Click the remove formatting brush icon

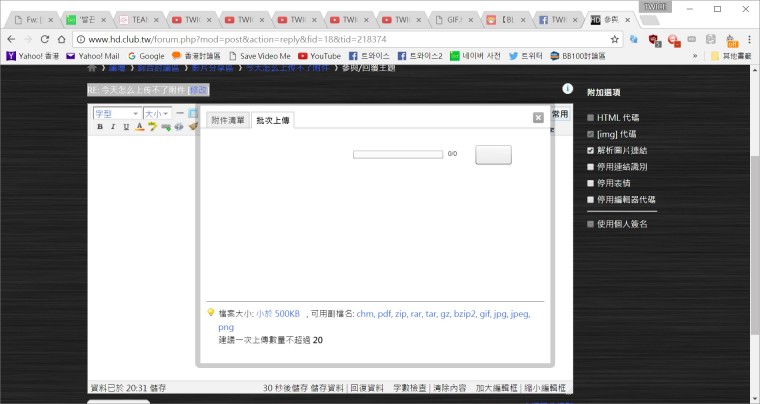pyautogui.click(x=193, y=127)
